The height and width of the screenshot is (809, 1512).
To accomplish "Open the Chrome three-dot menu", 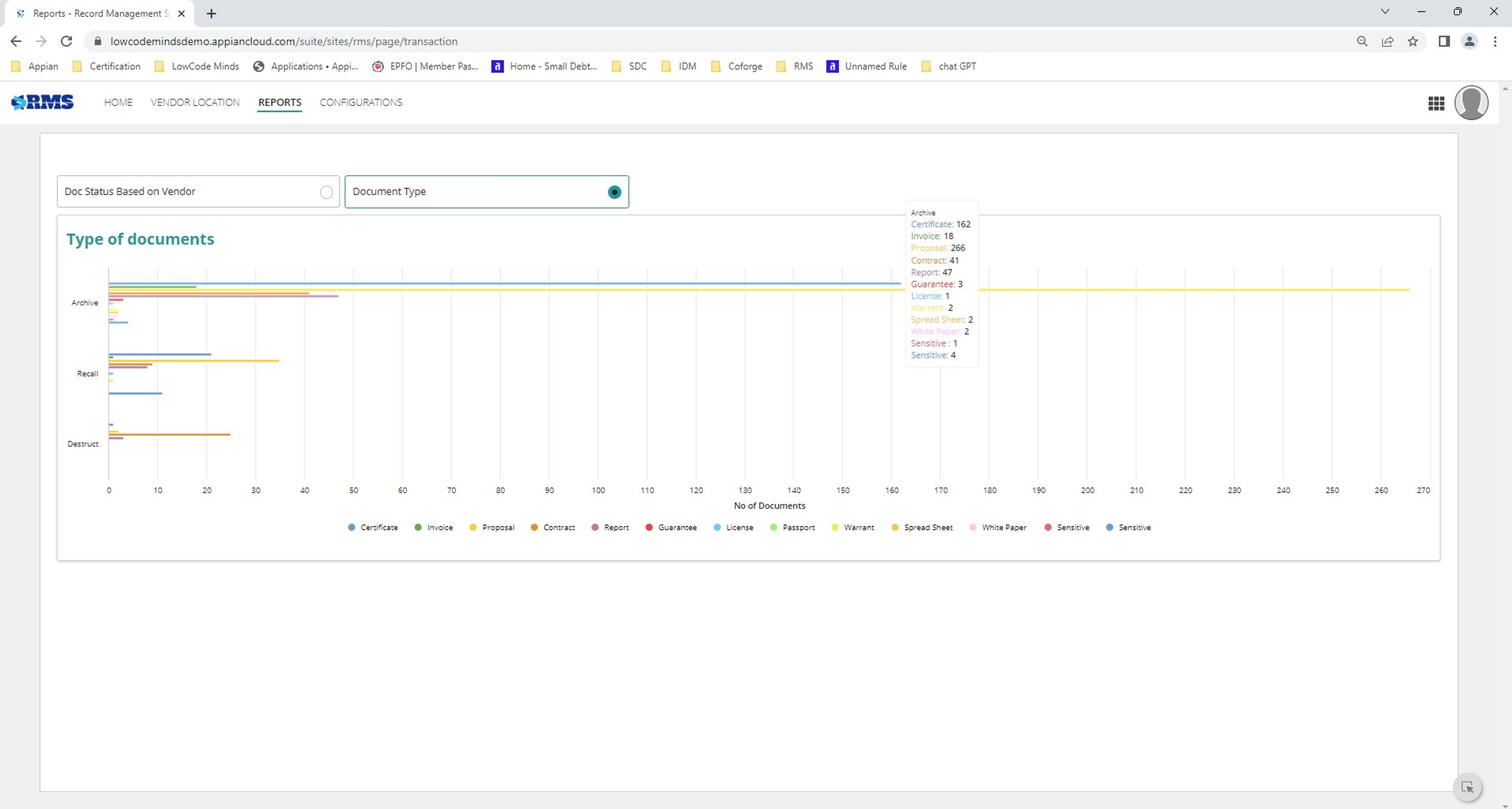I will (x=1495, y=41).
